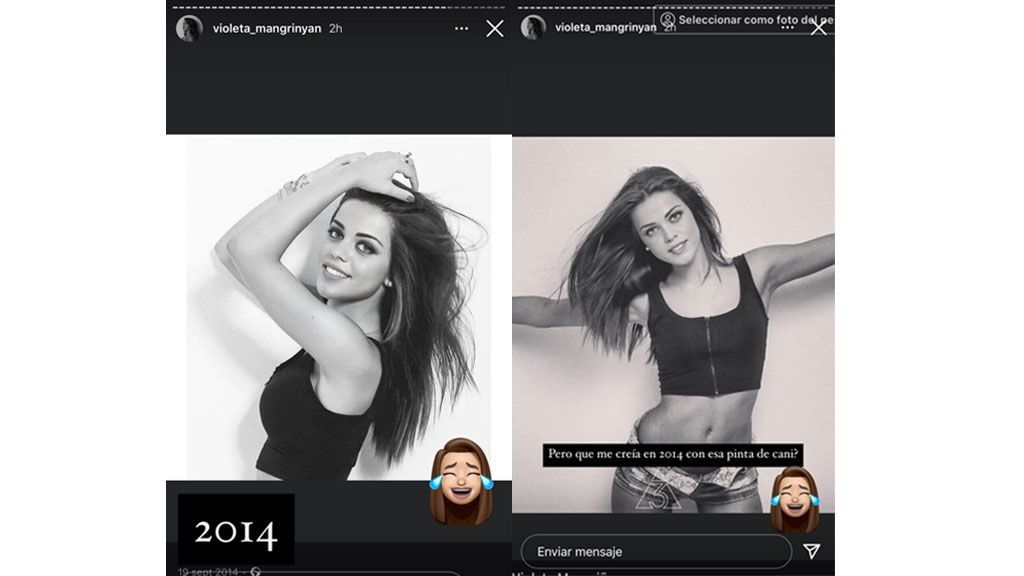Tap the 2014 text sticker

(236, 530)
